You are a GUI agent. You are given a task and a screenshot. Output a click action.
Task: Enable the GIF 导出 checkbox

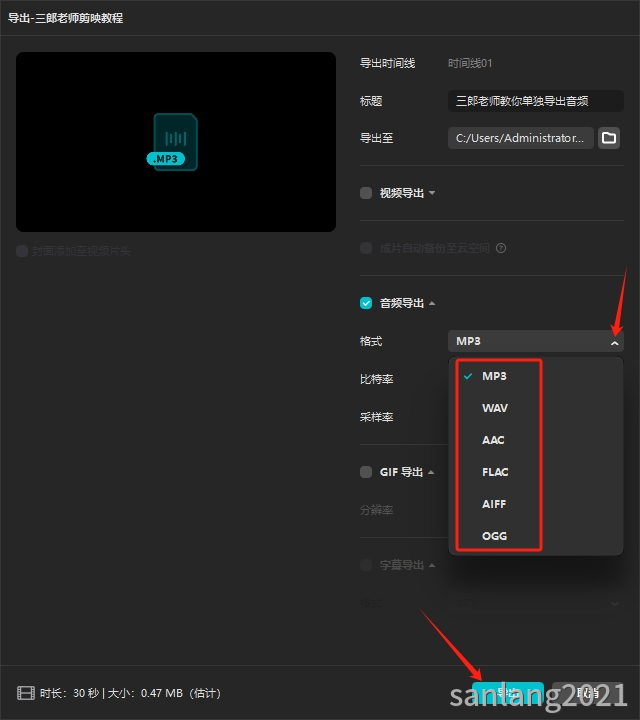coord(366,472)
